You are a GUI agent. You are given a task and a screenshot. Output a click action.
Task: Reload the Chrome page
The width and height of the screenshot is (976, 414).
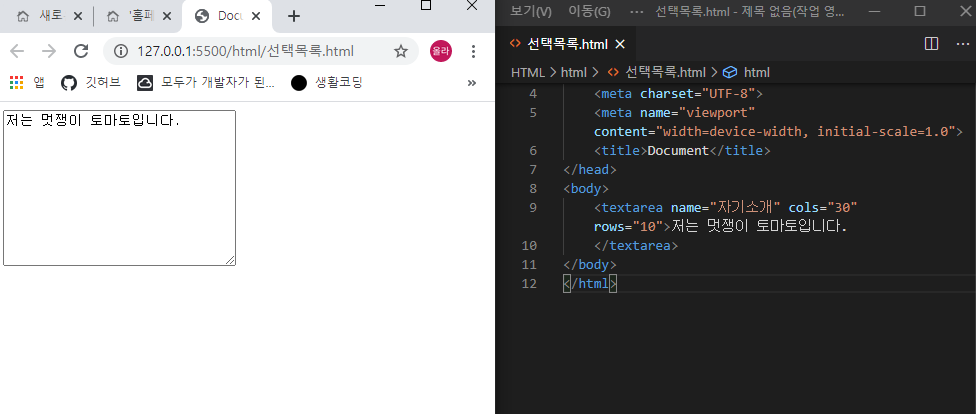[x=81, y=51]
